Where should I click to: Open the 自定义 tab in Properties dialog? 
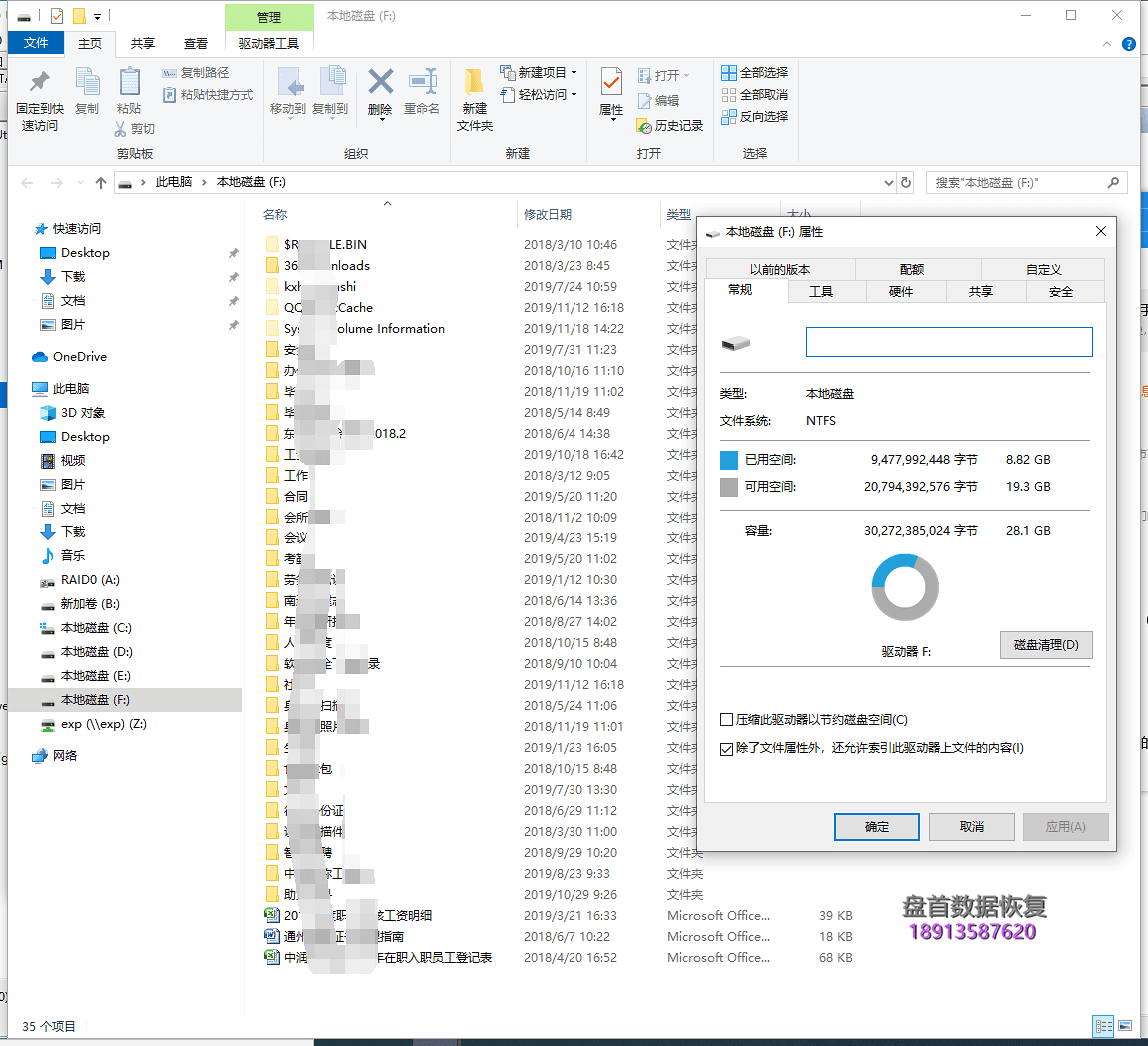pyautogui.click(x=1044, y=270)
